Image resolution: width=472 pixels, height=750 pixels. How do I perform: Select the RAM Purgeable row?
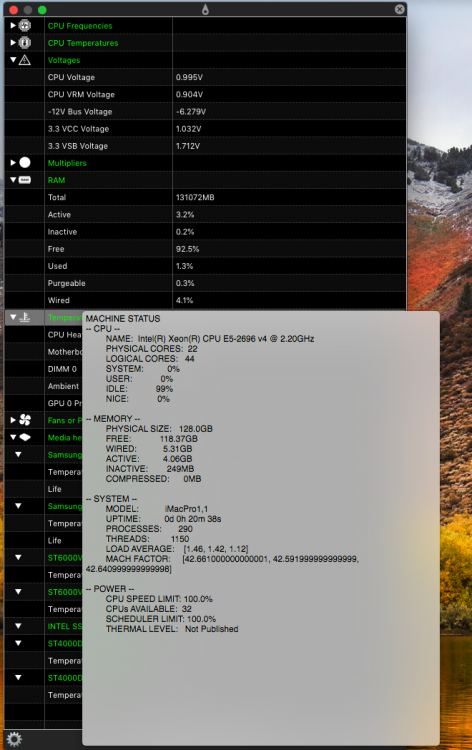205,283
